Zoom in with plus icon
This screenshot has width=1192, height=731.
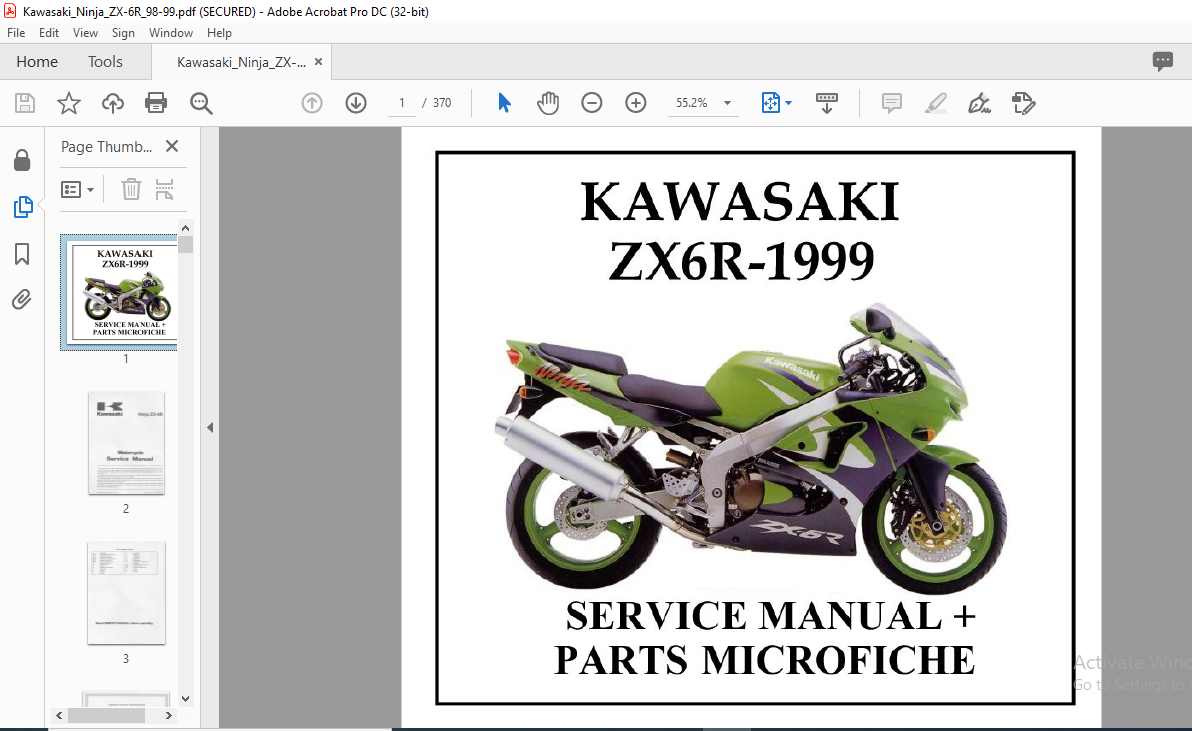point(636,103)
